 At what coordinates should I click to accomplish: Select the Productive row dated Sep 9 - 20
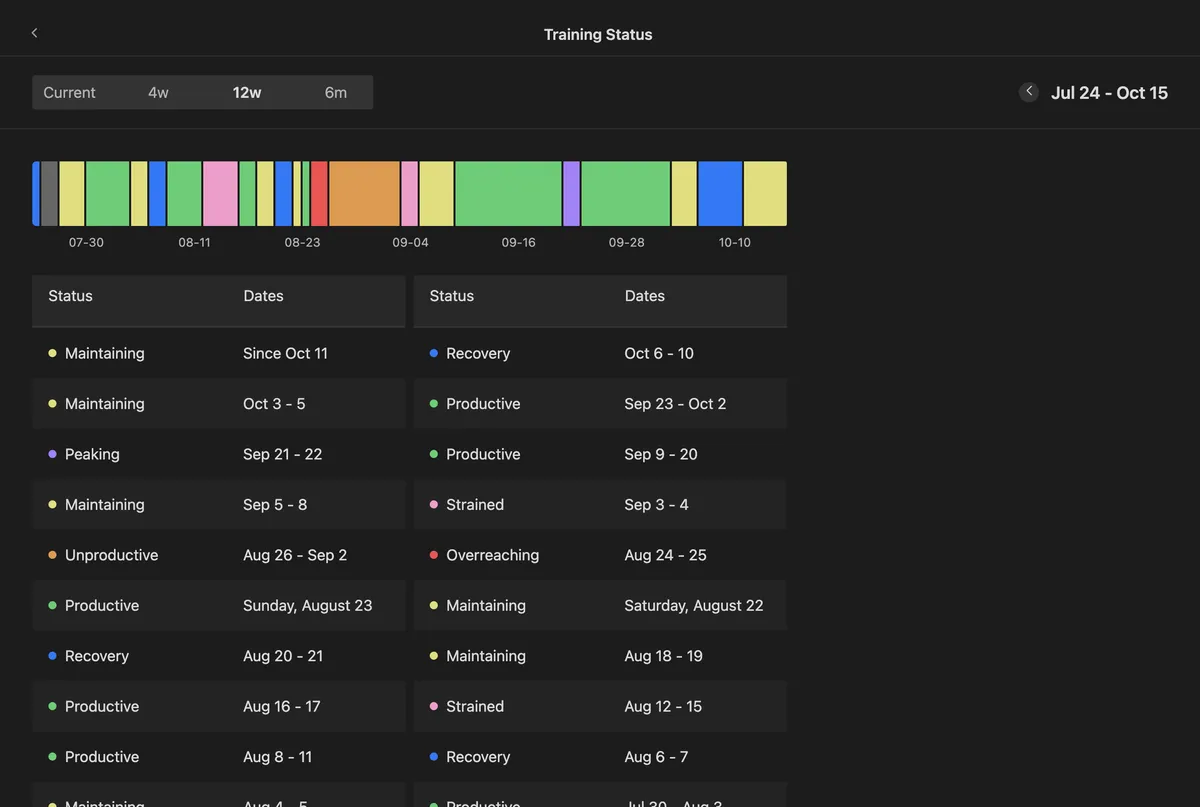point(600,454)
